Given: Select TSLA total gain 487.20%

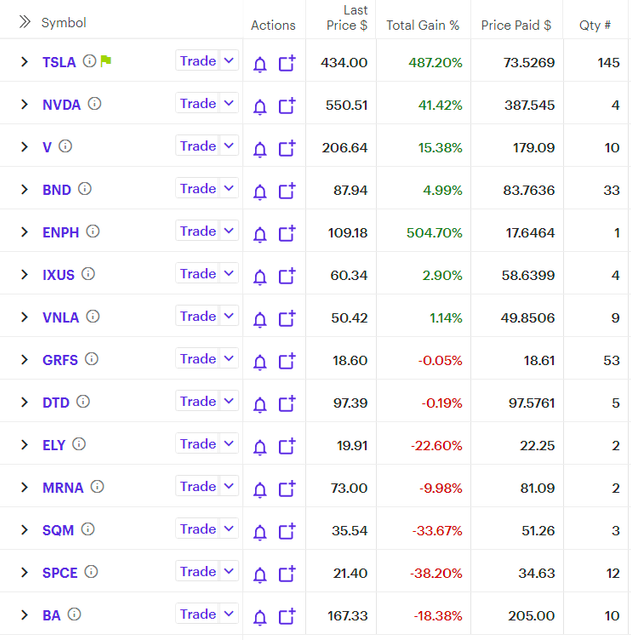Looking at the screenshot, I should [435, 62].
